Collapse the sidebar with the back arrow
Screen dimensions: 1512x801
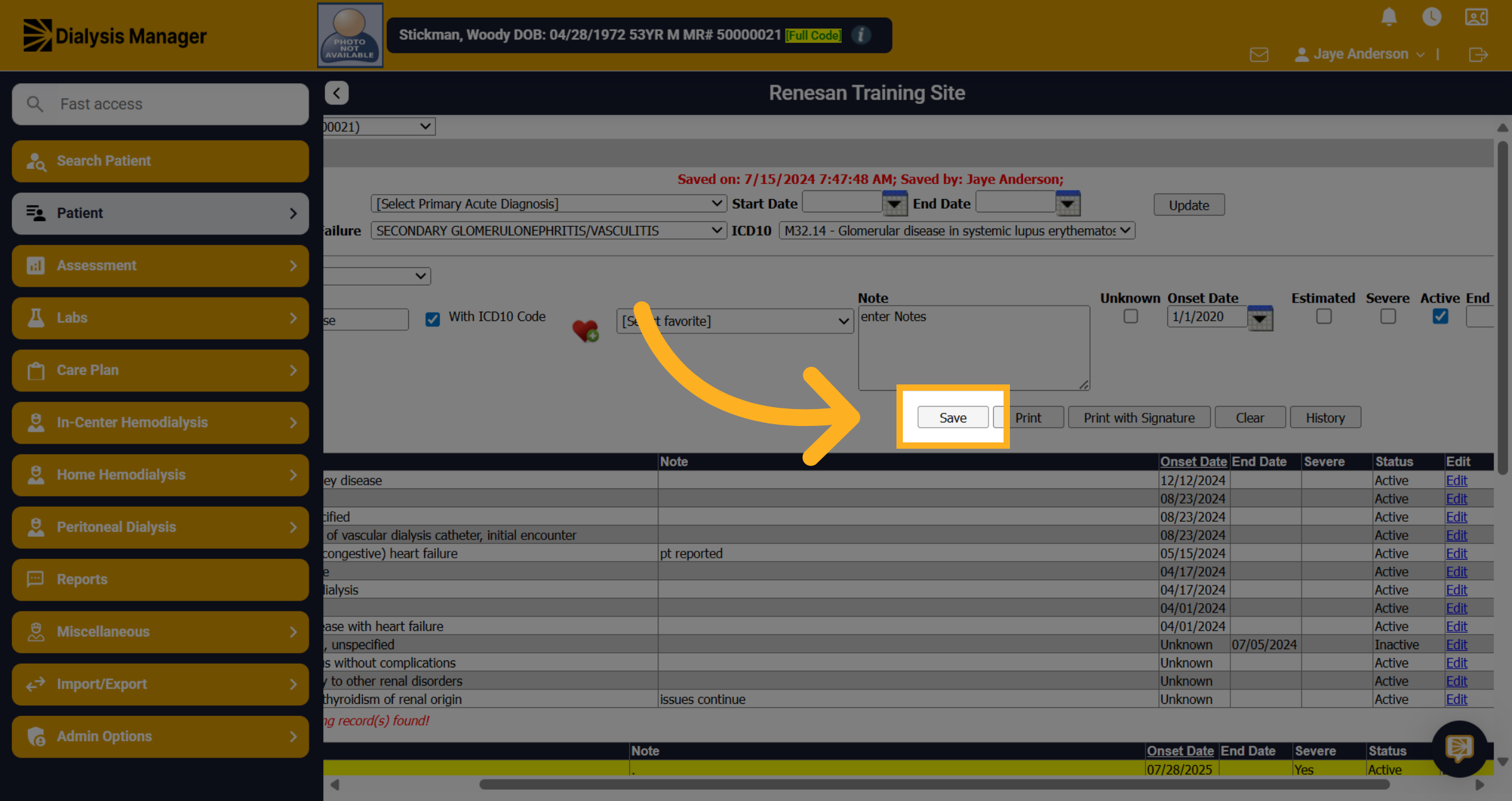[x=336, y=93]
